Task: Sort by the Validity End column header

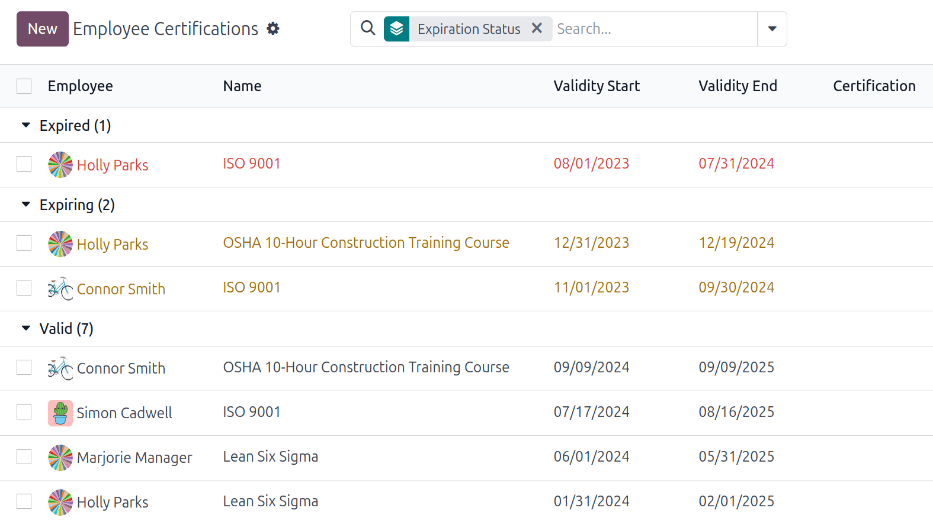Action: [x=737, y=86]
